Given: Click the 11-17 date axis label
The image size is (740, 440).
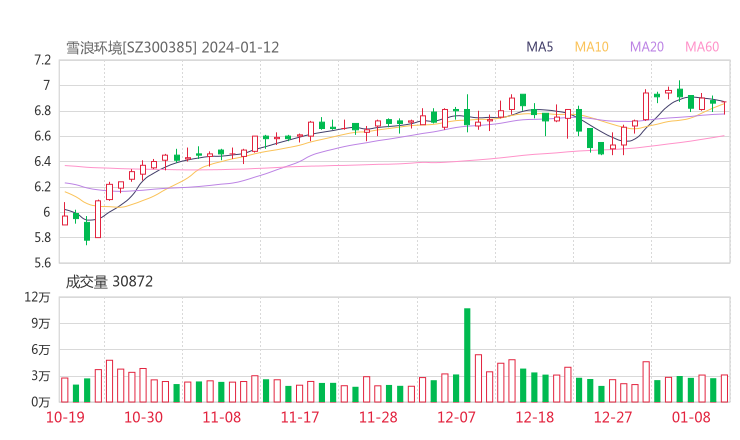Looking at the screenshot, I should [300, 417].
